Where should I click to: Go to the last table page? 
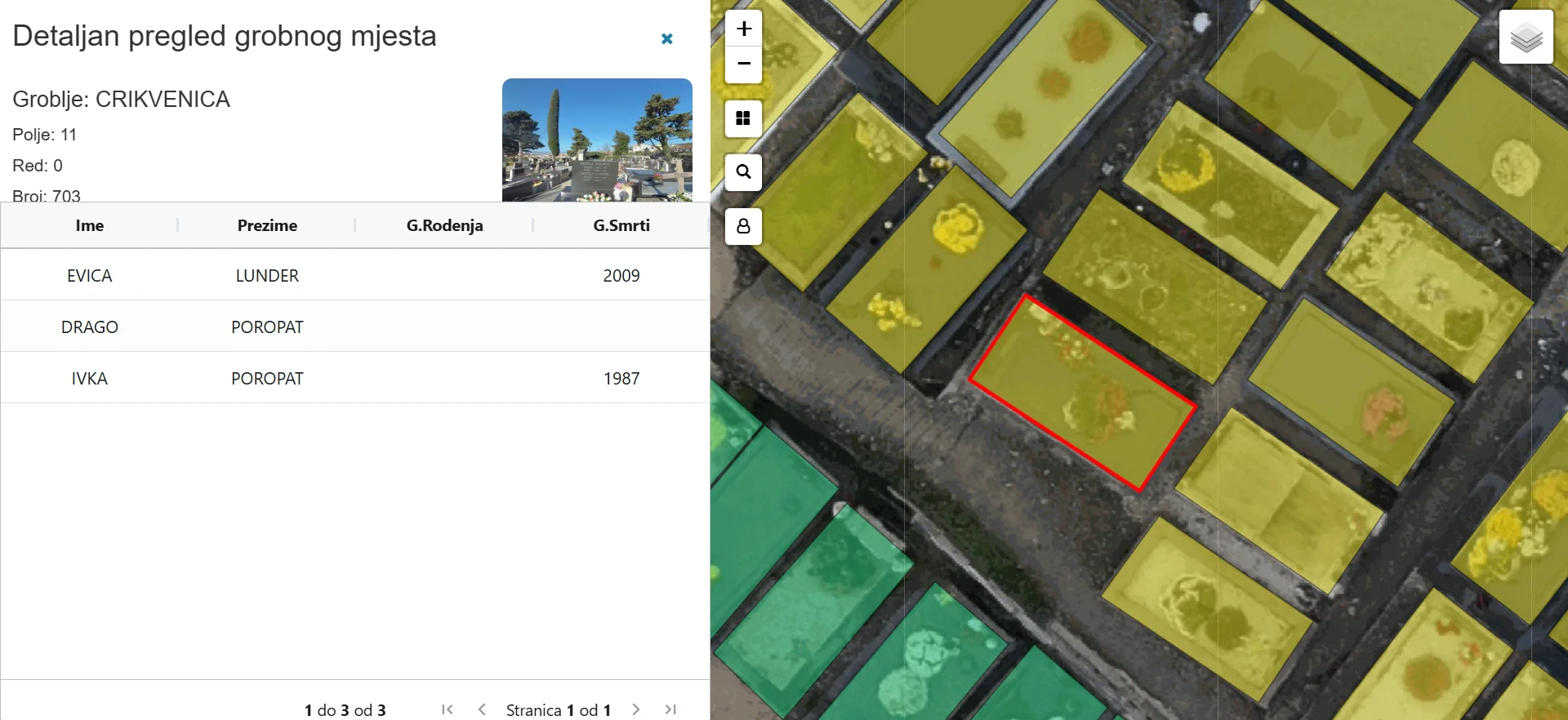pyautogui.click(x=670, y=709)
